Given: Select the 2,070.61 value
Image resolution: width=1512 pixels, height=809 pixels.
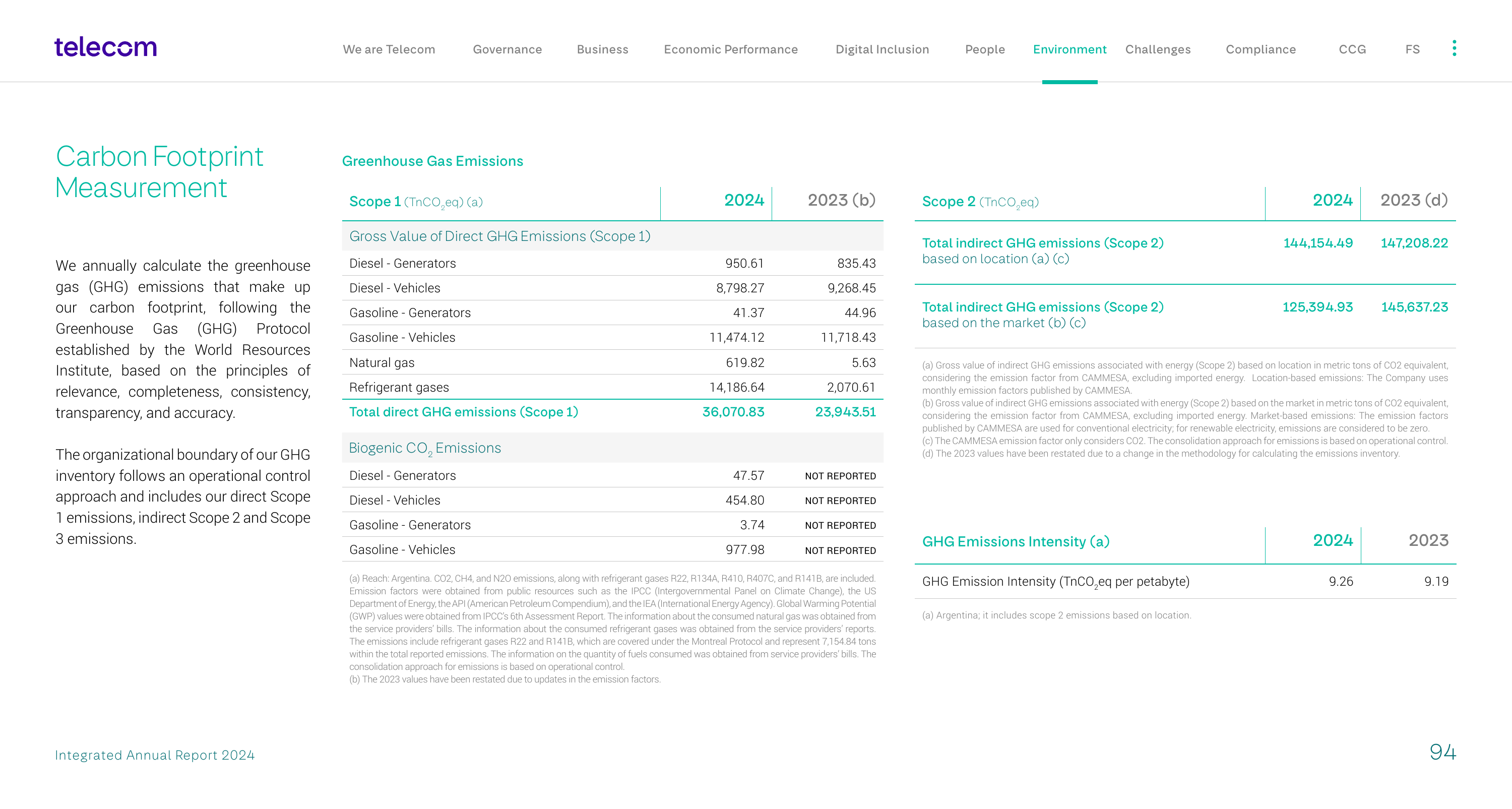Looking at the screenshot, I should click(x=851, y=388).
